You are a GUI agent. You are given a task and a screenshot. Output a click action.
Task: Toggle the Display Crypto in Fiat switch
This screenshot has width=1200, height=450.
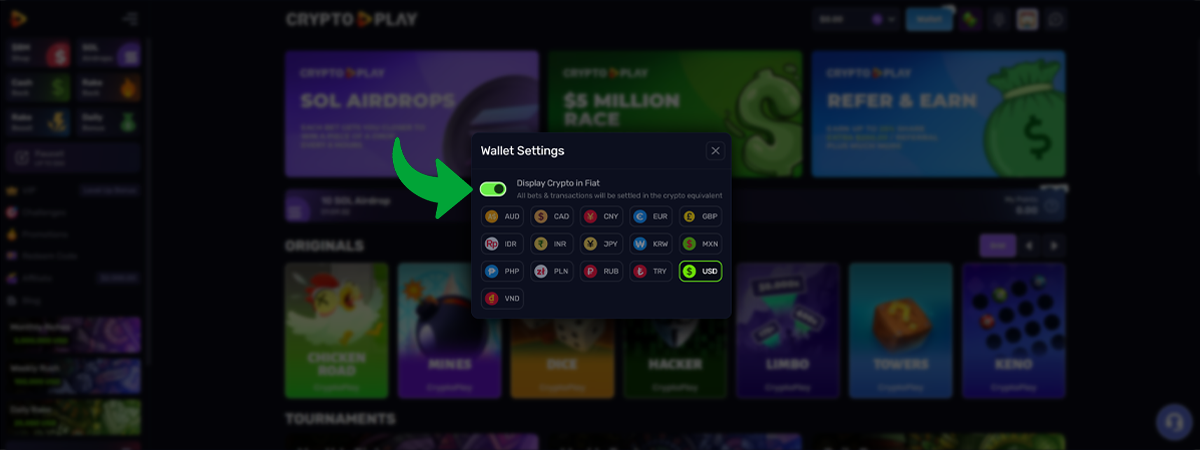[493, 189]
